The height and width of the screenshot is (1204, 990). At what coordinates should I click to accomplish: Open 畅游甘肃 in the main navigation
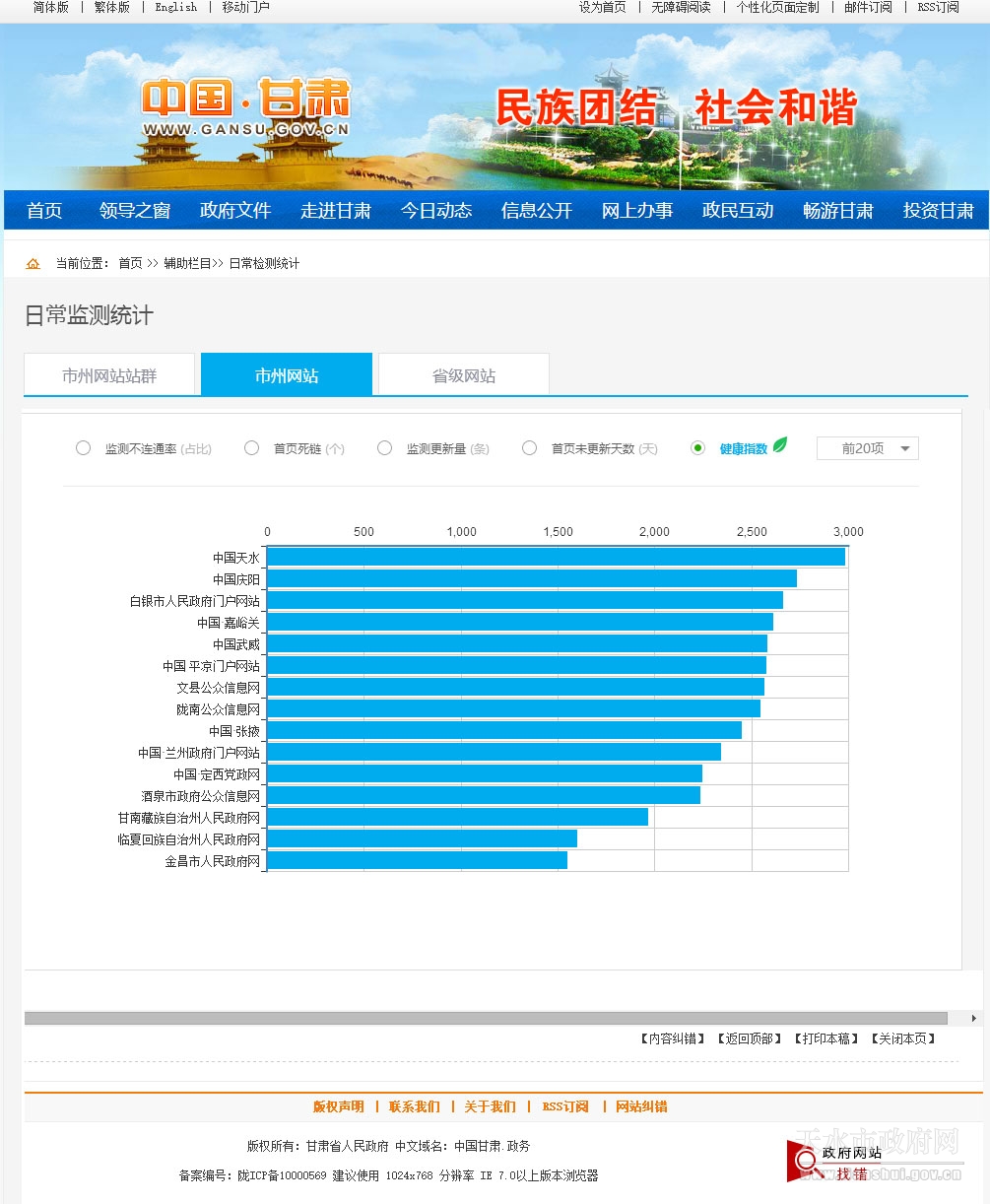coord(838,211)
